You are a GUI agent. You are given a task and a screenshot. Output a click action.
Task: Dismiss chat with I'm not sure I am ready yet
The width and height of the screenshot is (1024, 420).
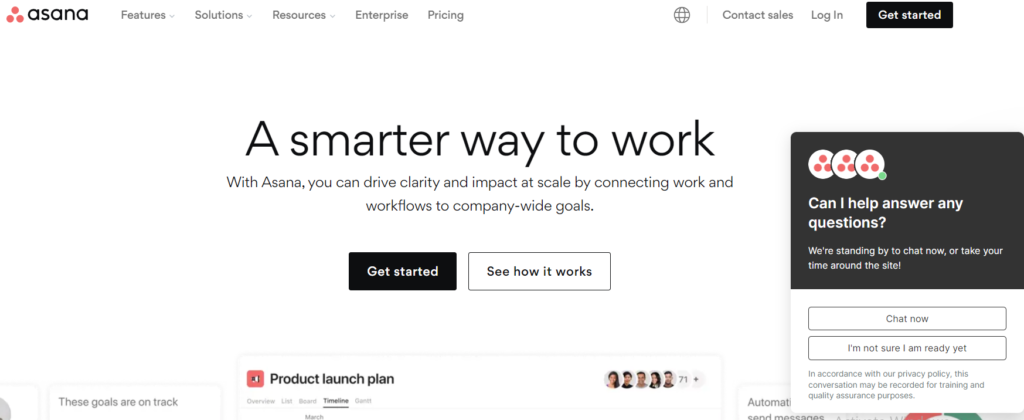pos(907,348)
